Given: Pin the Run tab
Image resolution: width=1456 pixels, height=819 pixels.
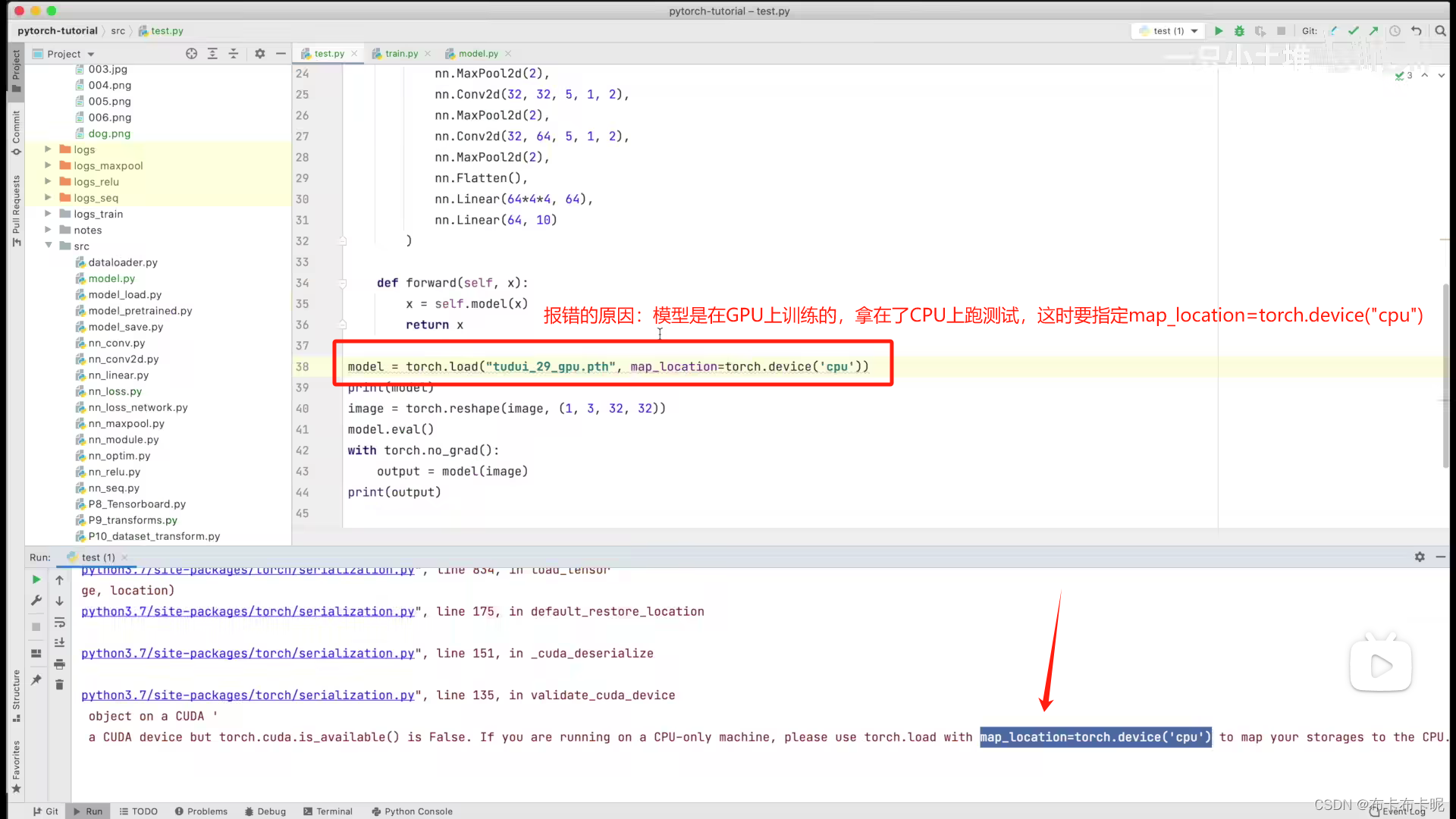Looking at the screenshot, I should (36, 679).
